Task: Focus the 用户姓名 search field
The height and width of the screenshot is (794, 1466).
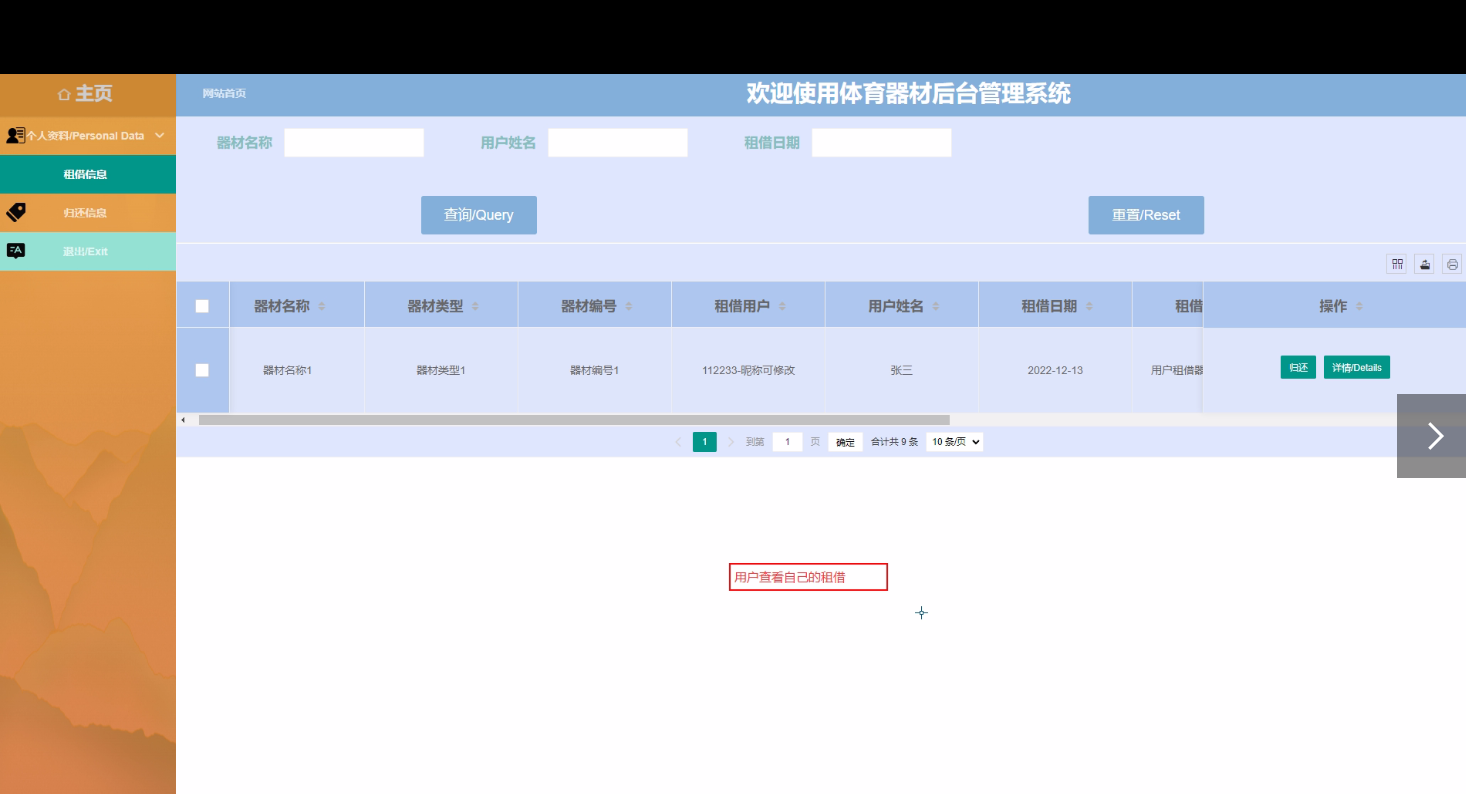Action: pyautogui.click(x=618, y=143)
